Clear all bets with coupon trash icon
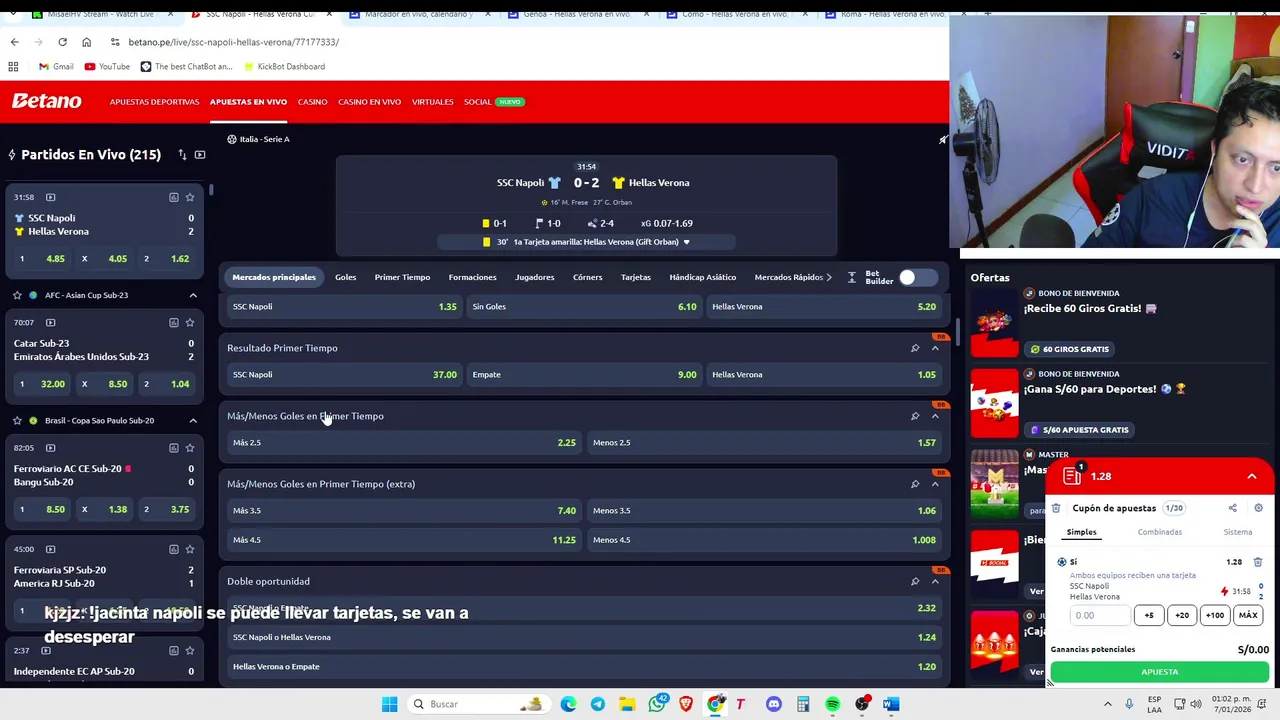Viewport: 1280px width, 720px height. (x=1056, y=508)
